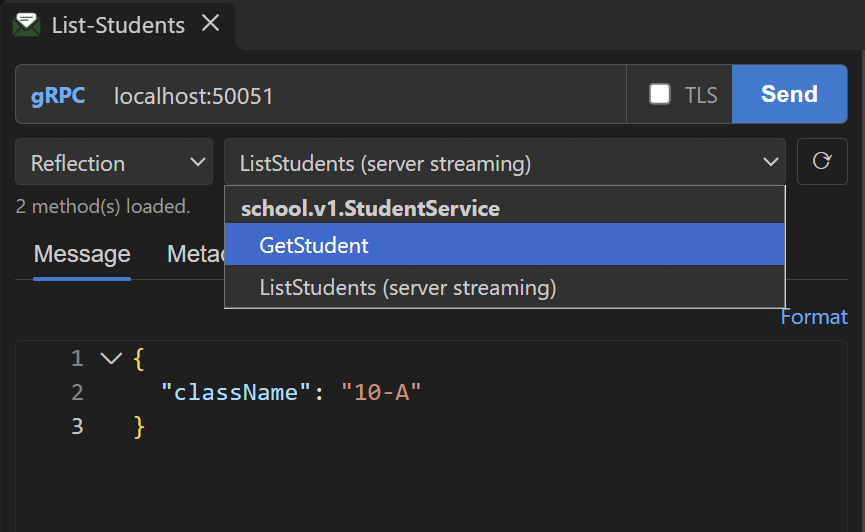Switch to the Metadata tab
Viewport: 865px width, 532px height.
click(195, 254)
